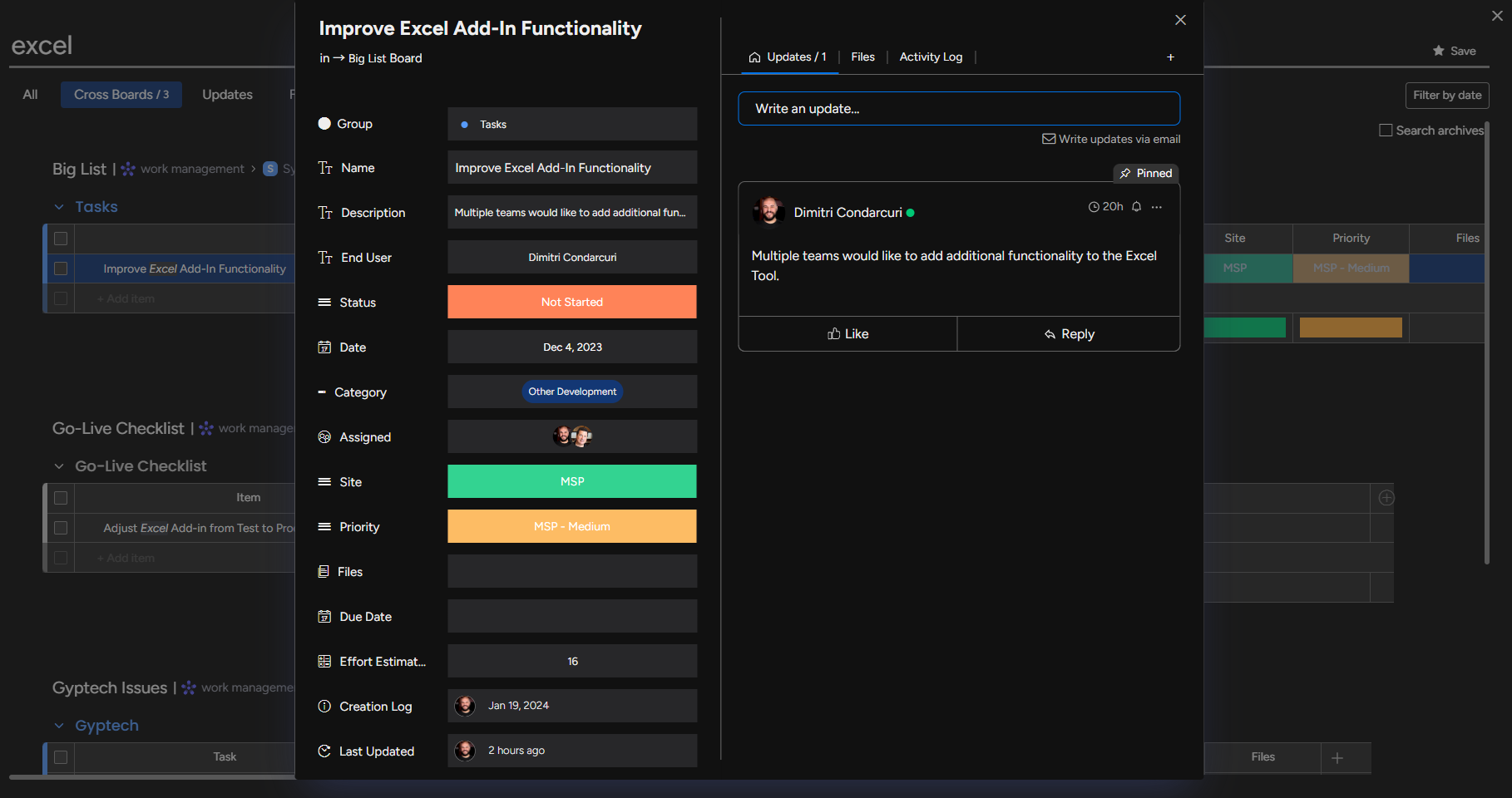Reply to Dimitri's update
Viewport: 1512px width, 798px height.
tap(1069, 334)
